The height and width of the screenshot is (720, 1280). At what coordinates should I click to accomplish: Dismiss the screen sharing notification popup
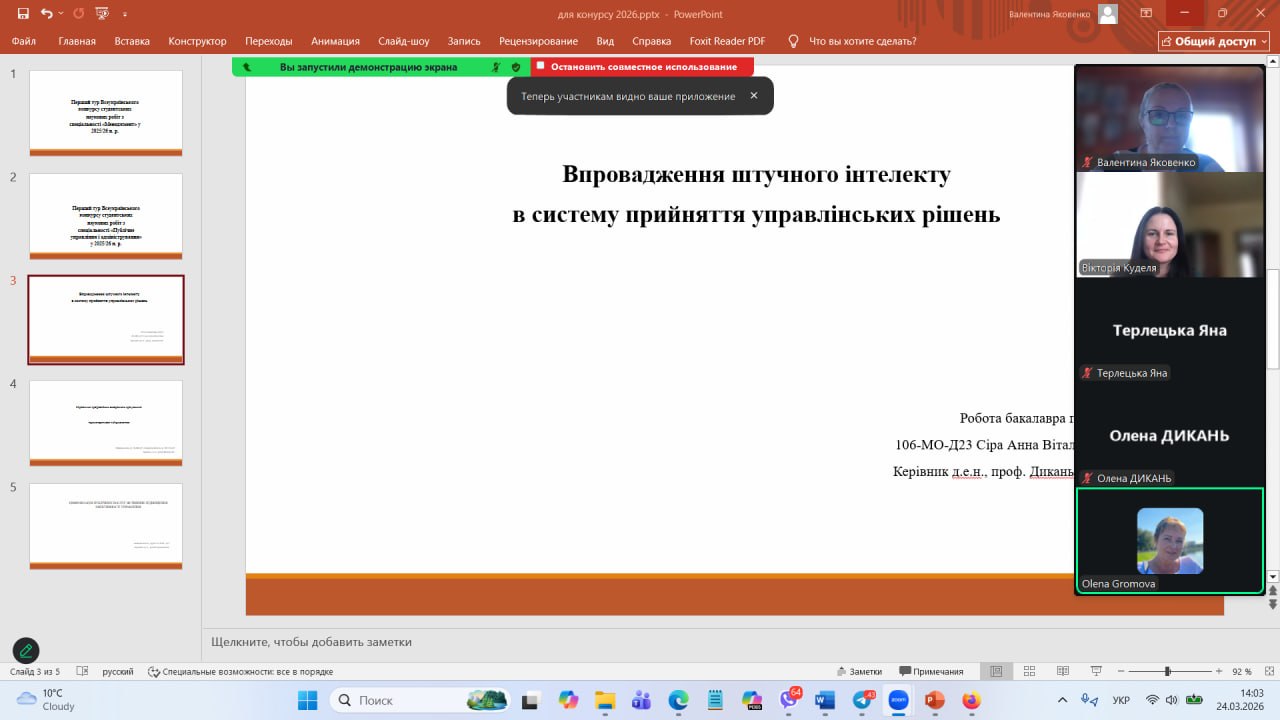click(x=754, y=96)
